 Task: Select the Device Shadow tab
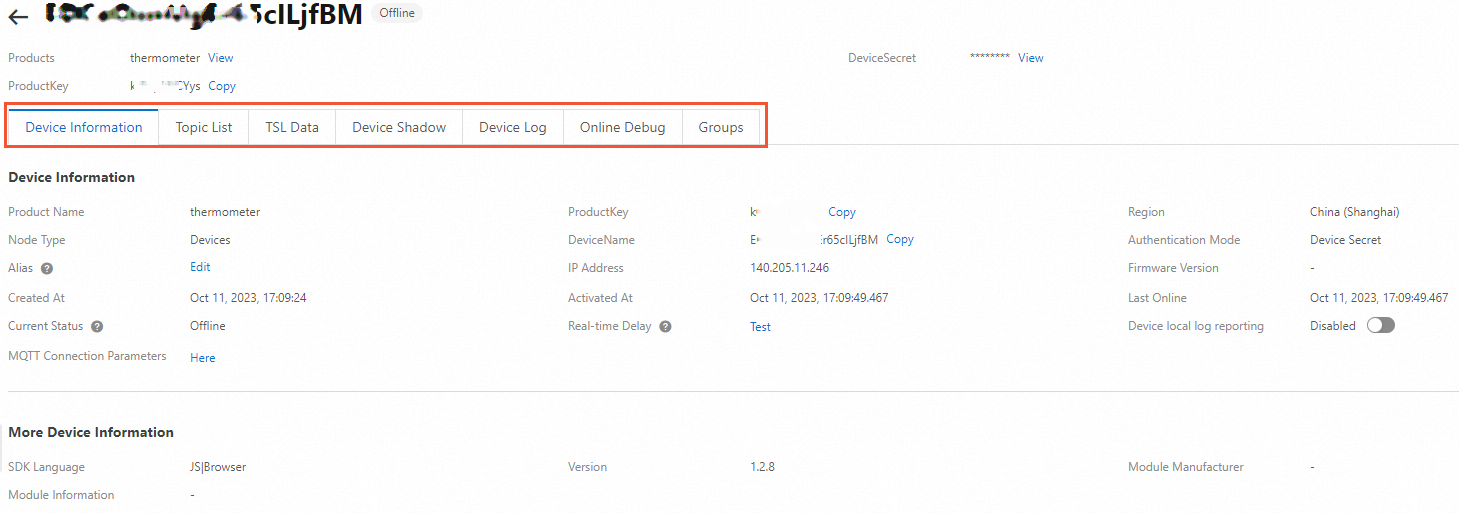pos(399,128)
